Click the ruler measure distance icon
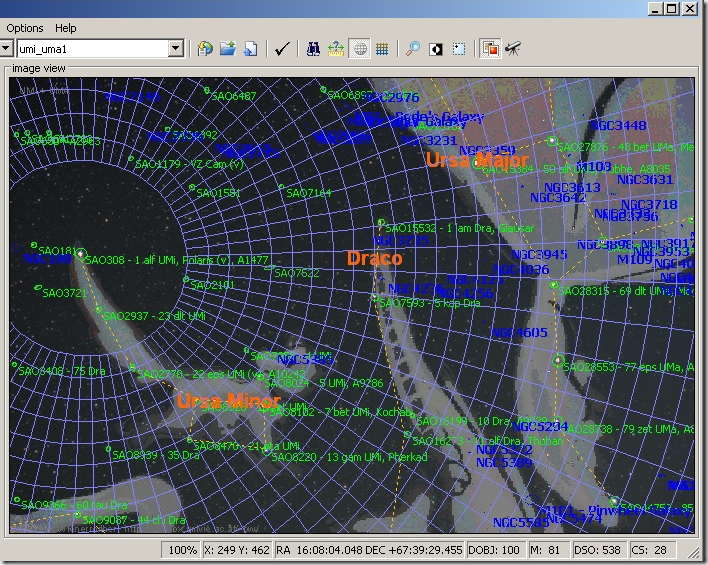This screenshot has height=565, width=708. coord(336,48)
